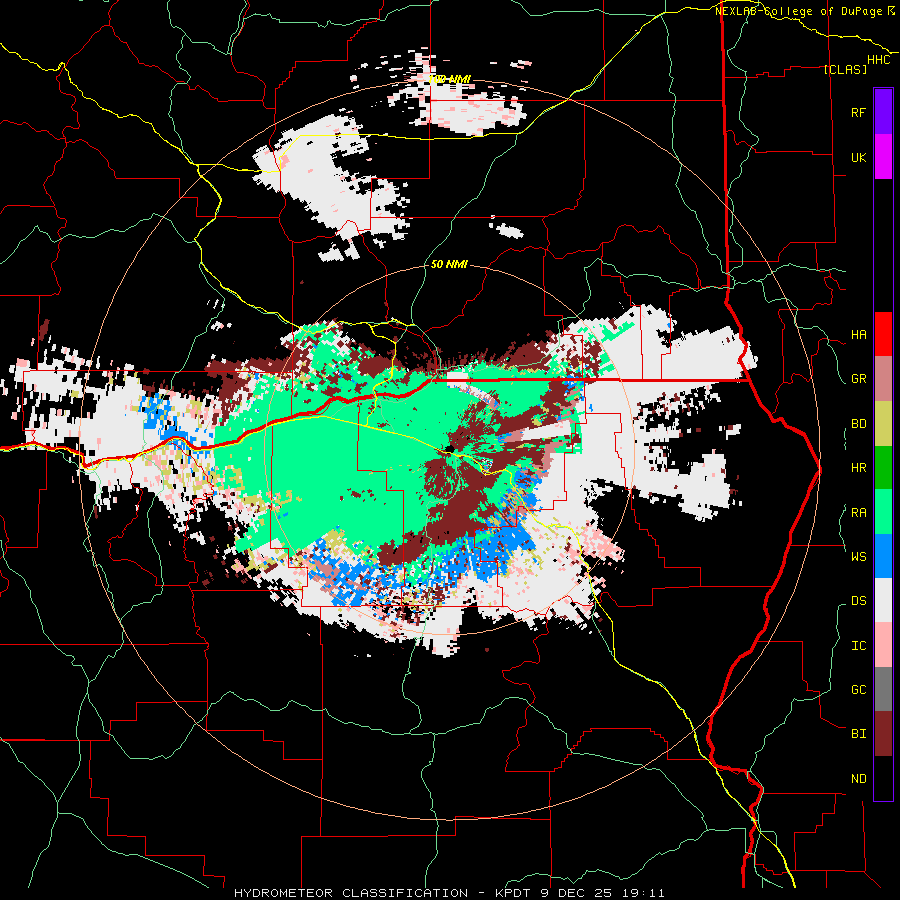
Task: Click the RF purple legend swatch
Action: (x=883, y=112)
